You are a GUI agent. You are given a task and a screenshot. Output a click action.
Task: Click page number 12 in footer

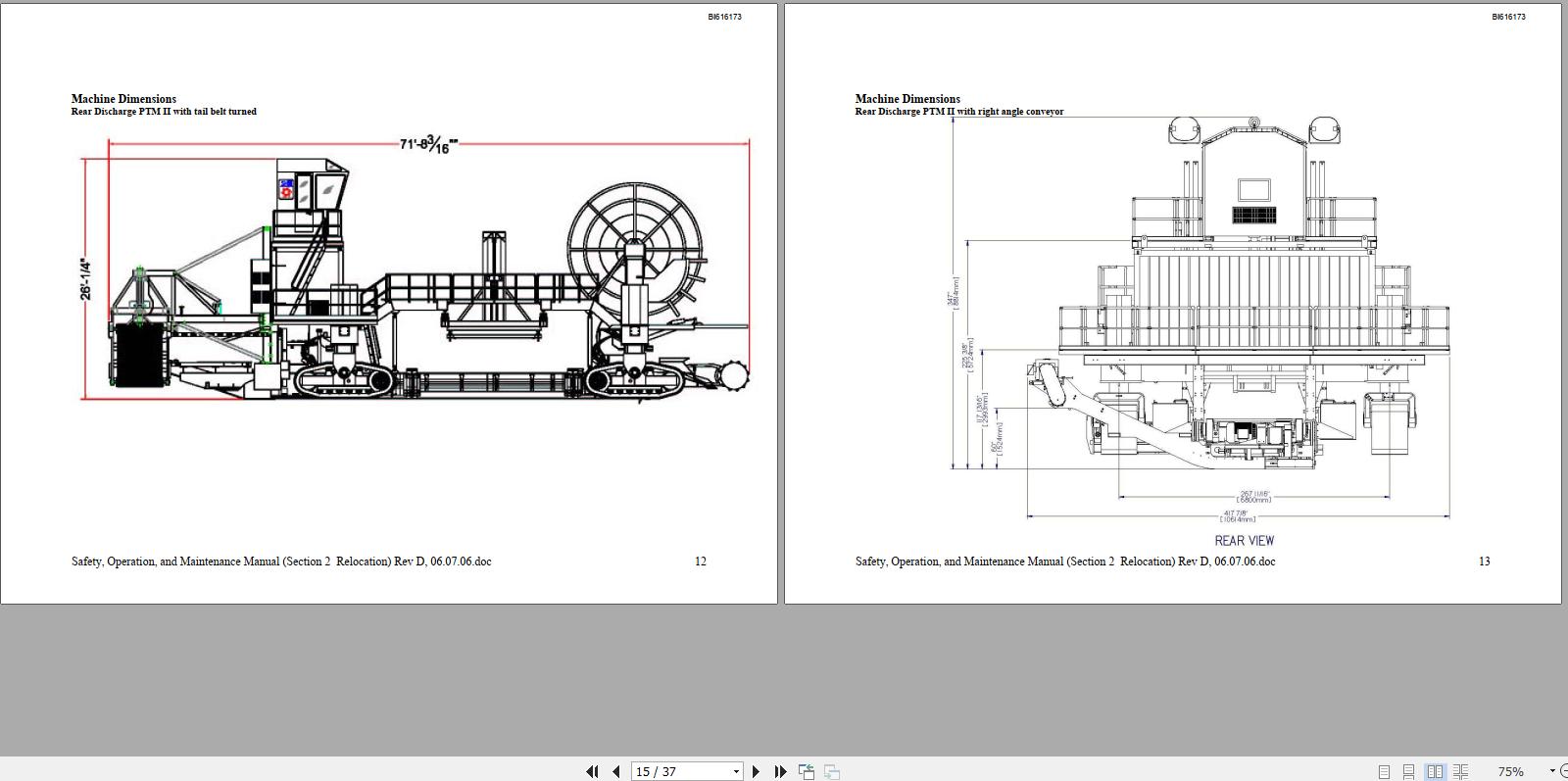[x=700, y=561]
